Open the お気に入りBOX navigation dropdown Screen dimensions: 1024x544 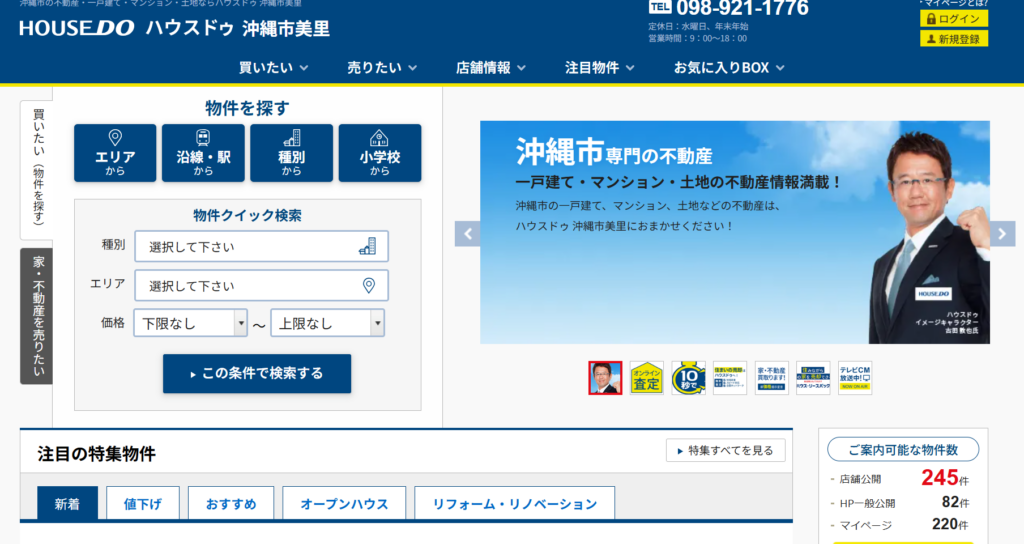coord(729,67)
